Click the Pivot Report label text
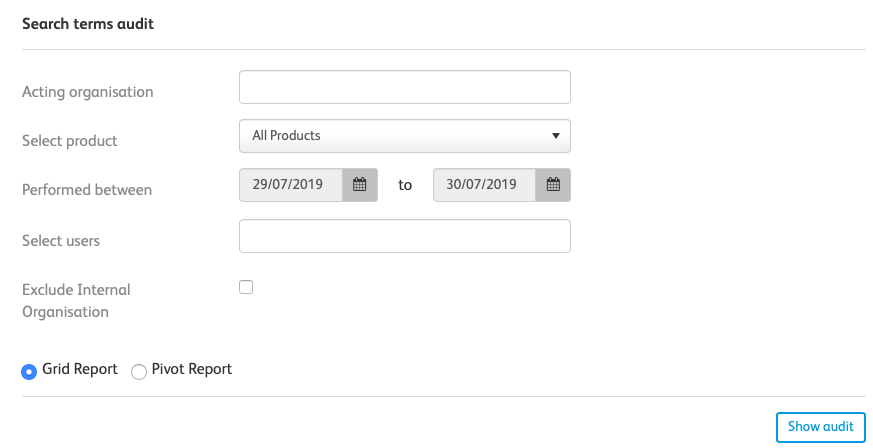Viewport: 873px width, 448px height. point(192,369)
